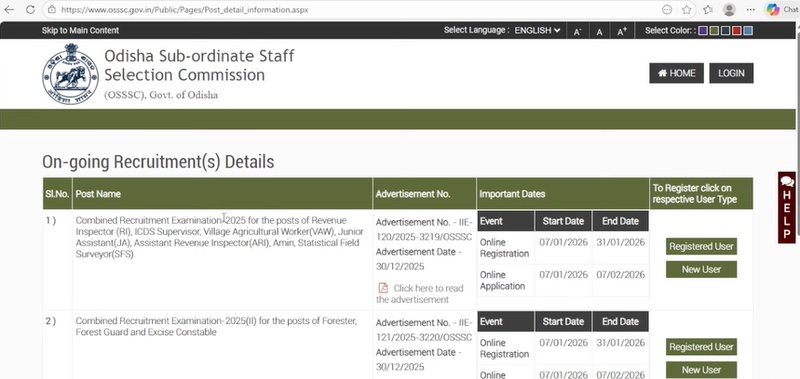This screenshot has height=379, width=800.
Task: Select the light blue color theme
Action: click(747, 31)
